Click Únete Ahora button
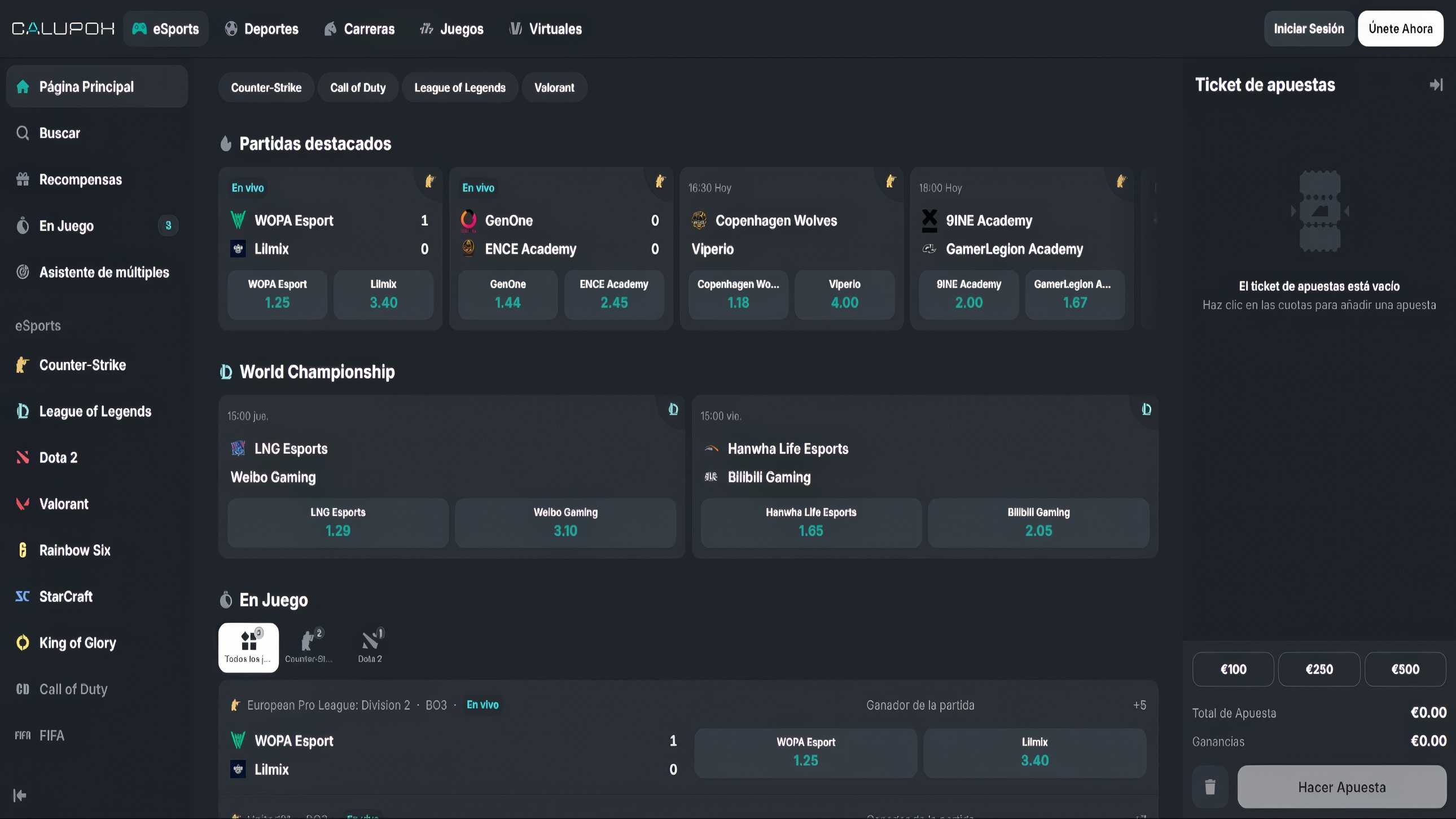Image resolution: width=1456 pixels, height=819 pixels. point(1400,29)
